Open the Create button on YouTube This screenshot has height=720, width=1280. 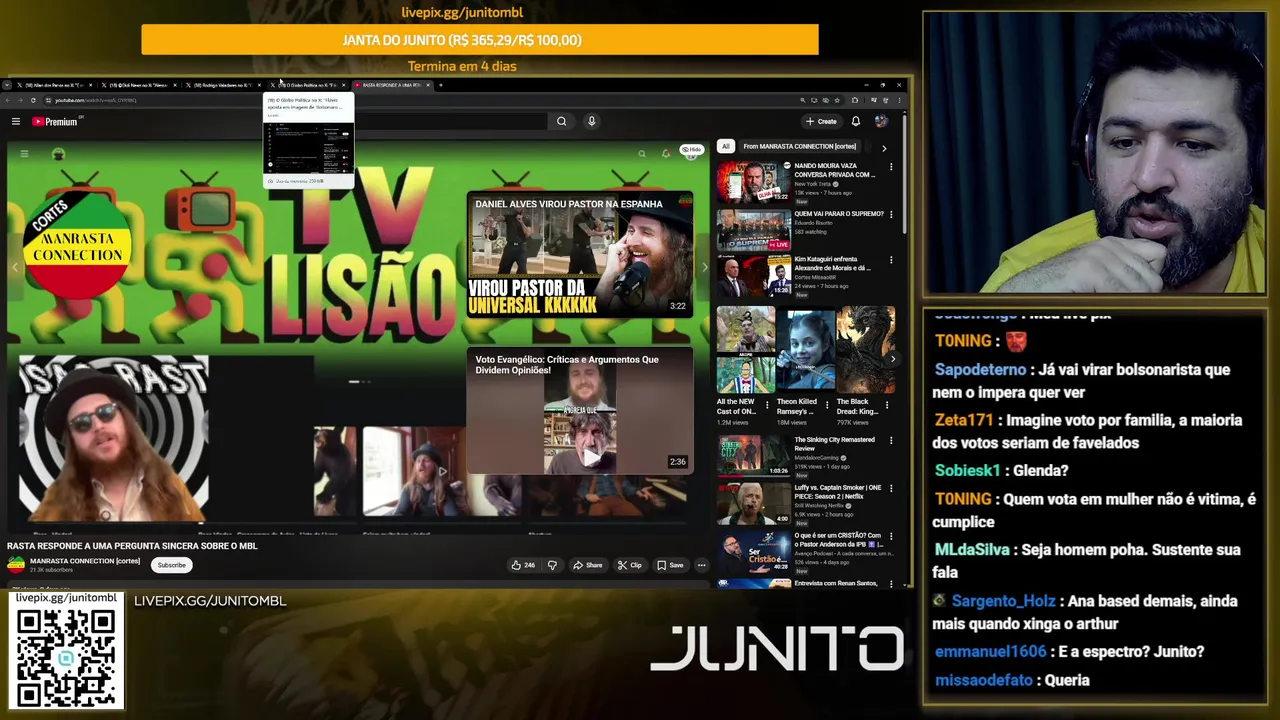[x=821, y=121]
